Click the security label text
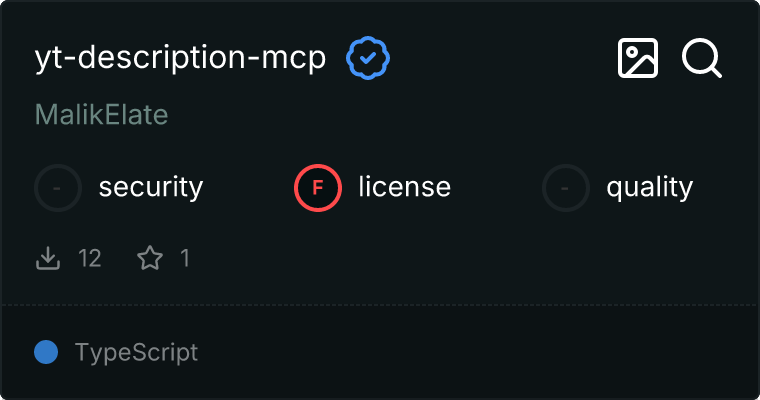The width and height of the screenshot is (760, 400). click(151, 187)
